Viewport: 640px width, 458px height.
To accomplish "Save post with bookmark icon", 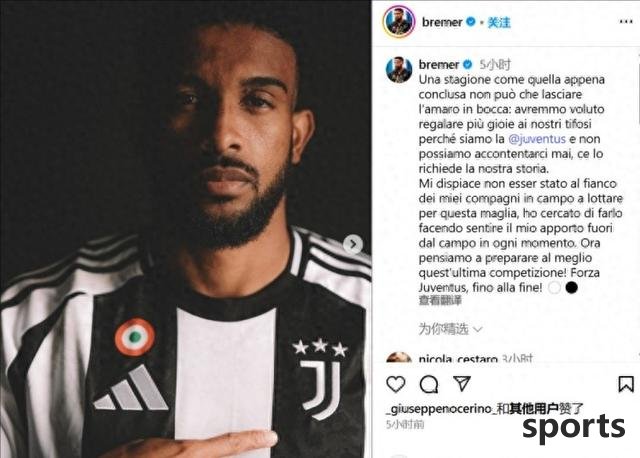I will tap(626, 384).
